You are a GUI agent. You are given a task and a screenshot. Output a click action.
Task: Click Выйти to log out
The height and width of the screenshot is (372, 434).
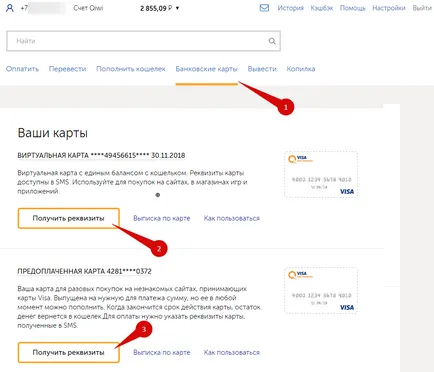tap(422, 8)
